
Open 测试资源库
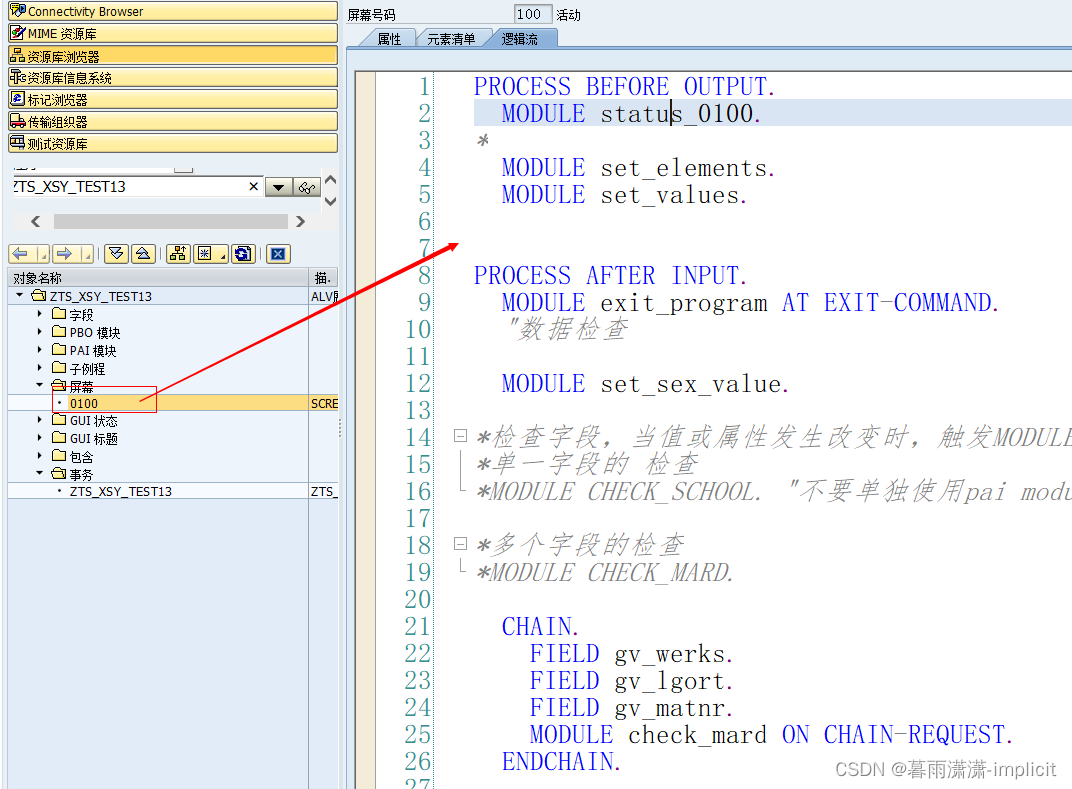(173, 143)
